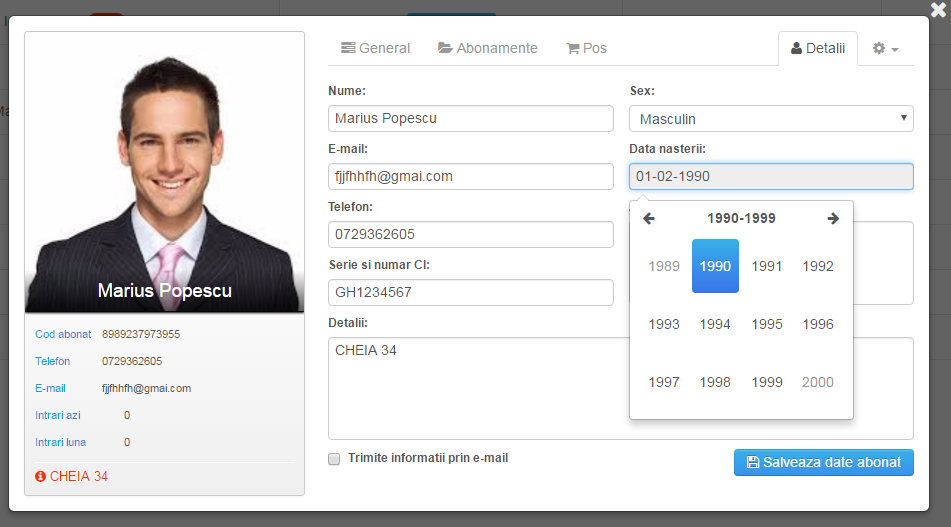Enable Trimite informatii prin e-mail checkbox
Screen dimensions: 951x527
coord(334,459)
